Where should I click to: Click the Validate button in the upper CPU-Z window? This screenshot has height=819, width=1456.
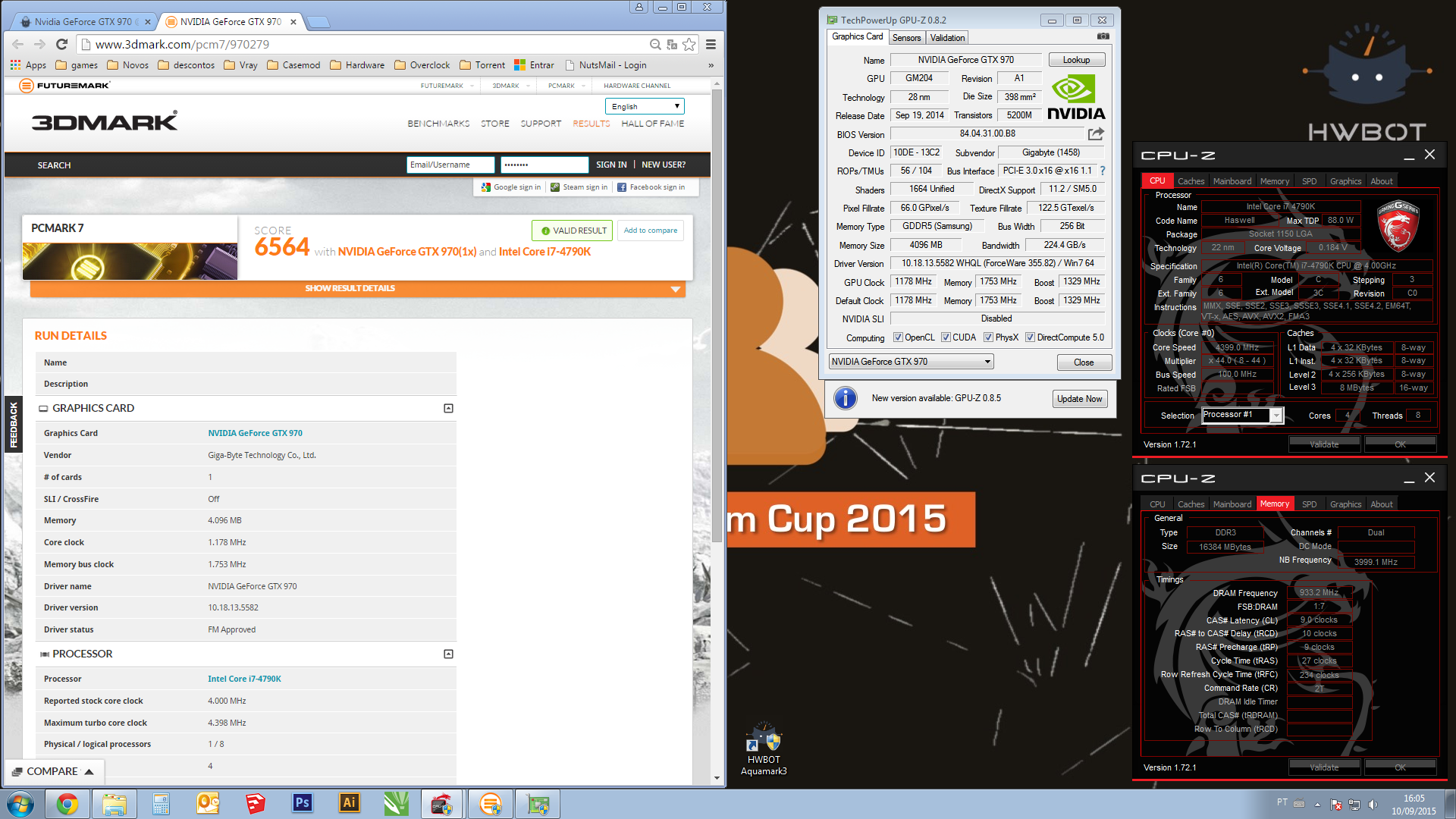tap(1324, 444)
